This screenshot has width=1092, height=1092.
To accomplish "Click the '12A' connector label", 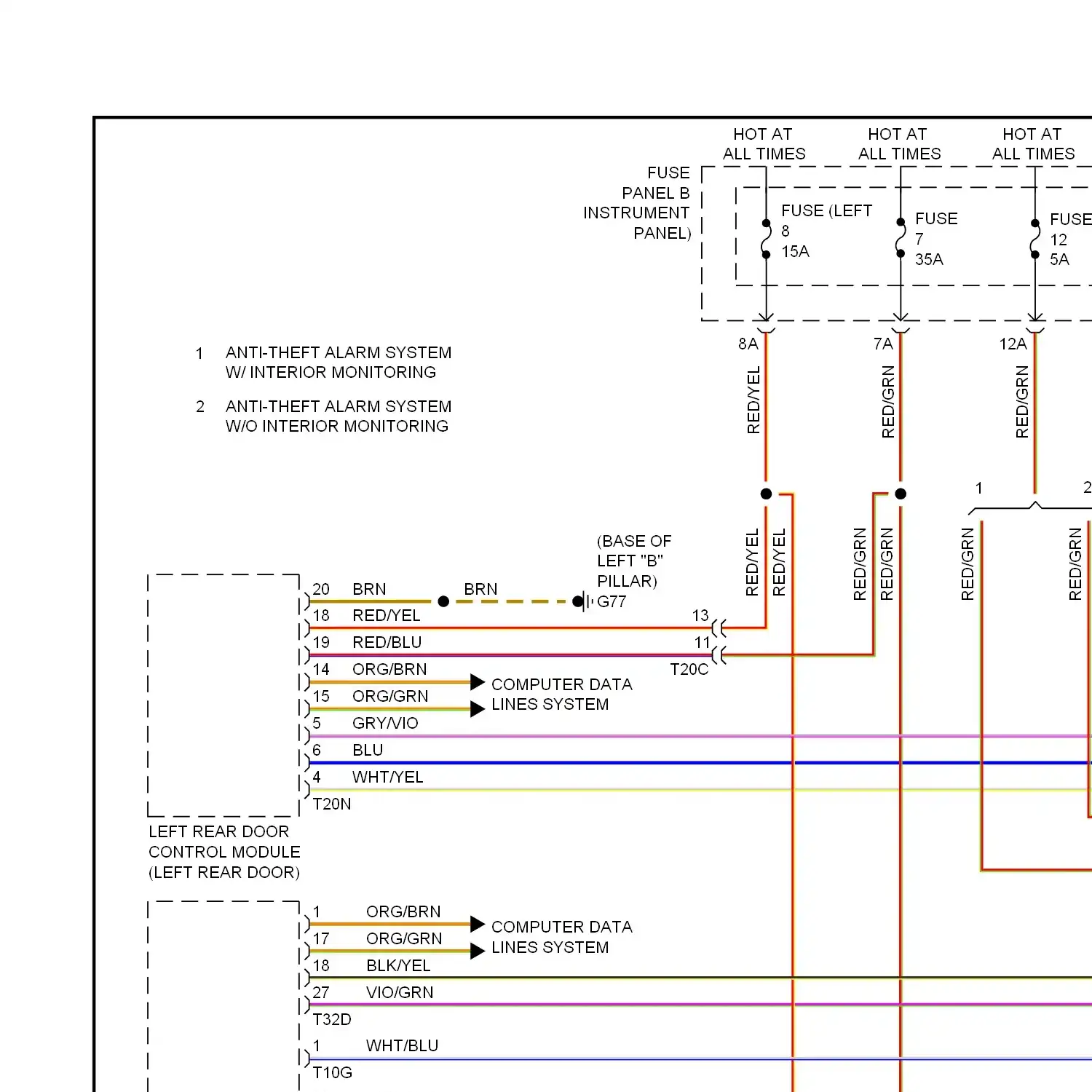I will coord(1013,344).
